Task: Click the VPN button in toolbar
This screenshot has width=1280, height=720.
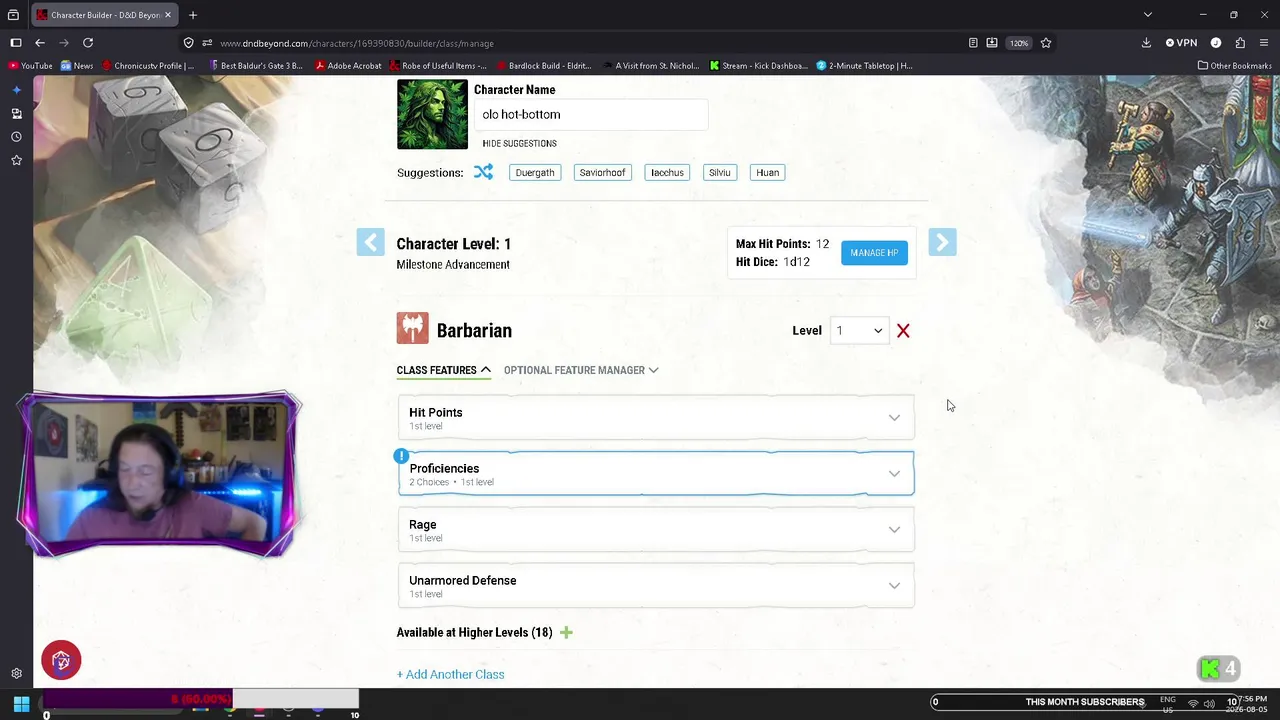Action: coord(1181,43)
